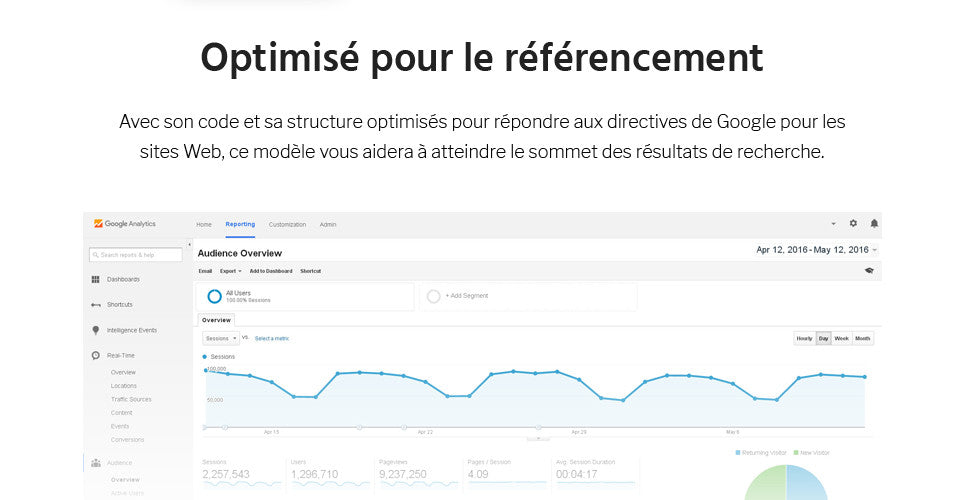Click the Search reports & help field

[135, 255]
